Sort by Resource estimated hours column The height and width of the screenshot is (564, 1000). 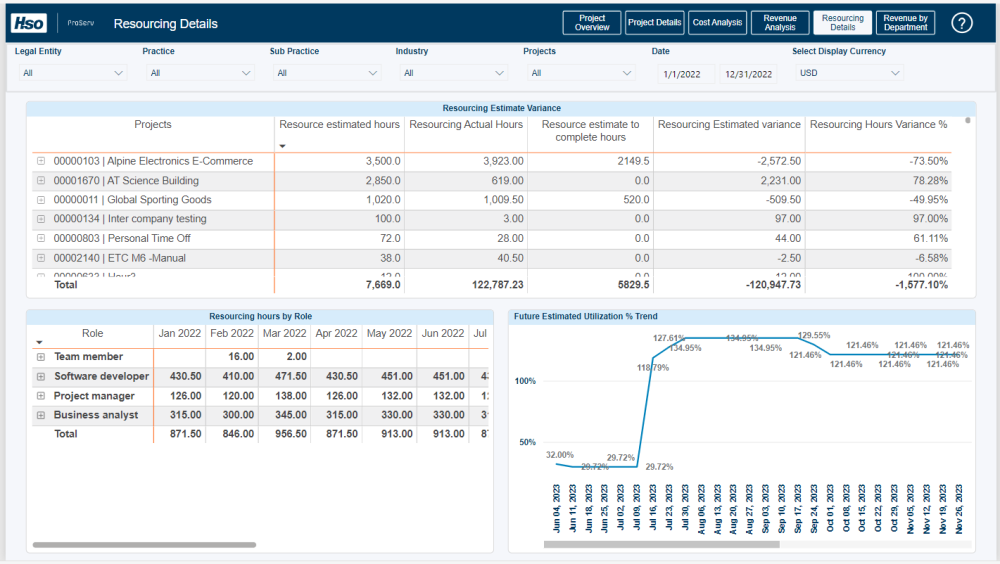tap(339, 125)
